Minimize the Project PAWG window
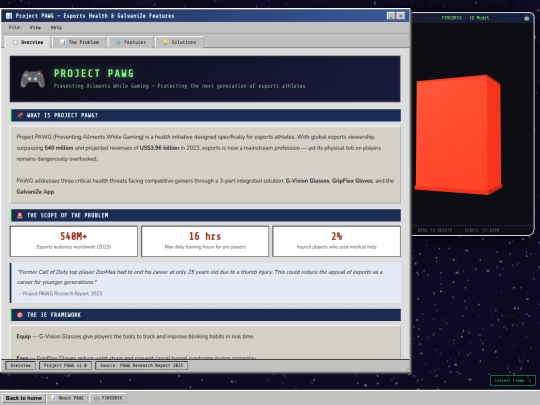 click(x=391, y=16)
